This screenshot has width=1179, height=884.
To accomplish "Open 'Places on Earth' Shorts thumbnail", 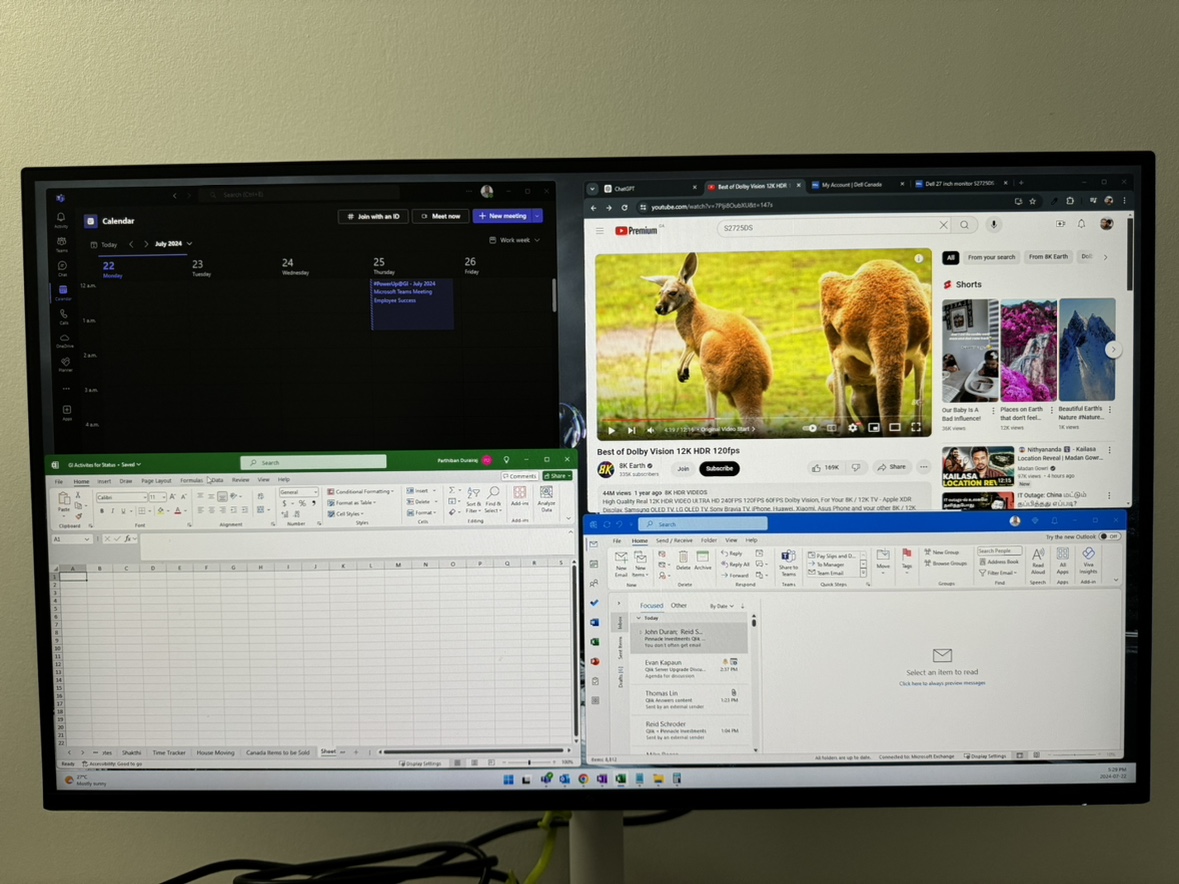I will pos(1028,350).
